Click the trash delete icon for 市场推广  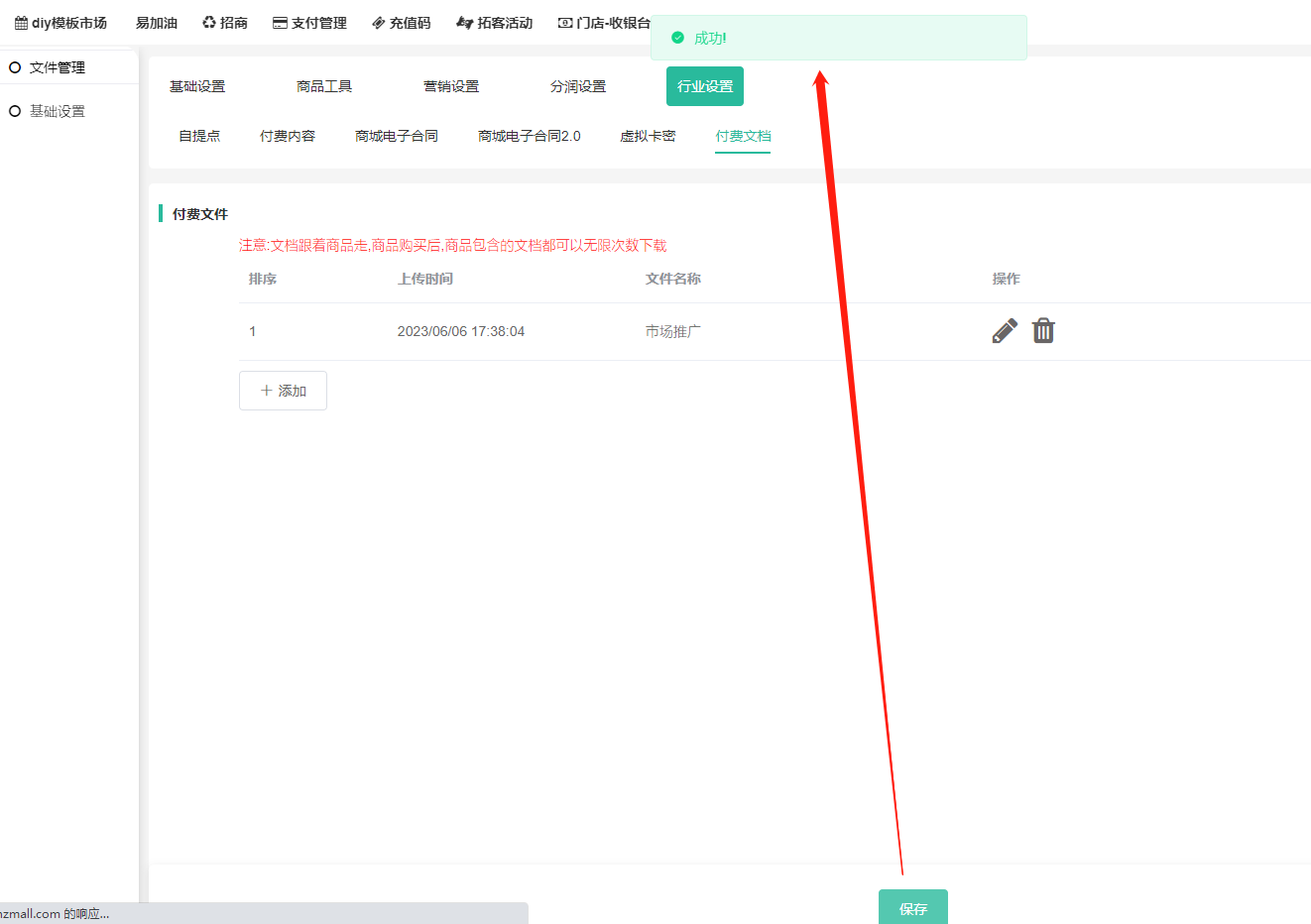click(x=1043, y=331)
